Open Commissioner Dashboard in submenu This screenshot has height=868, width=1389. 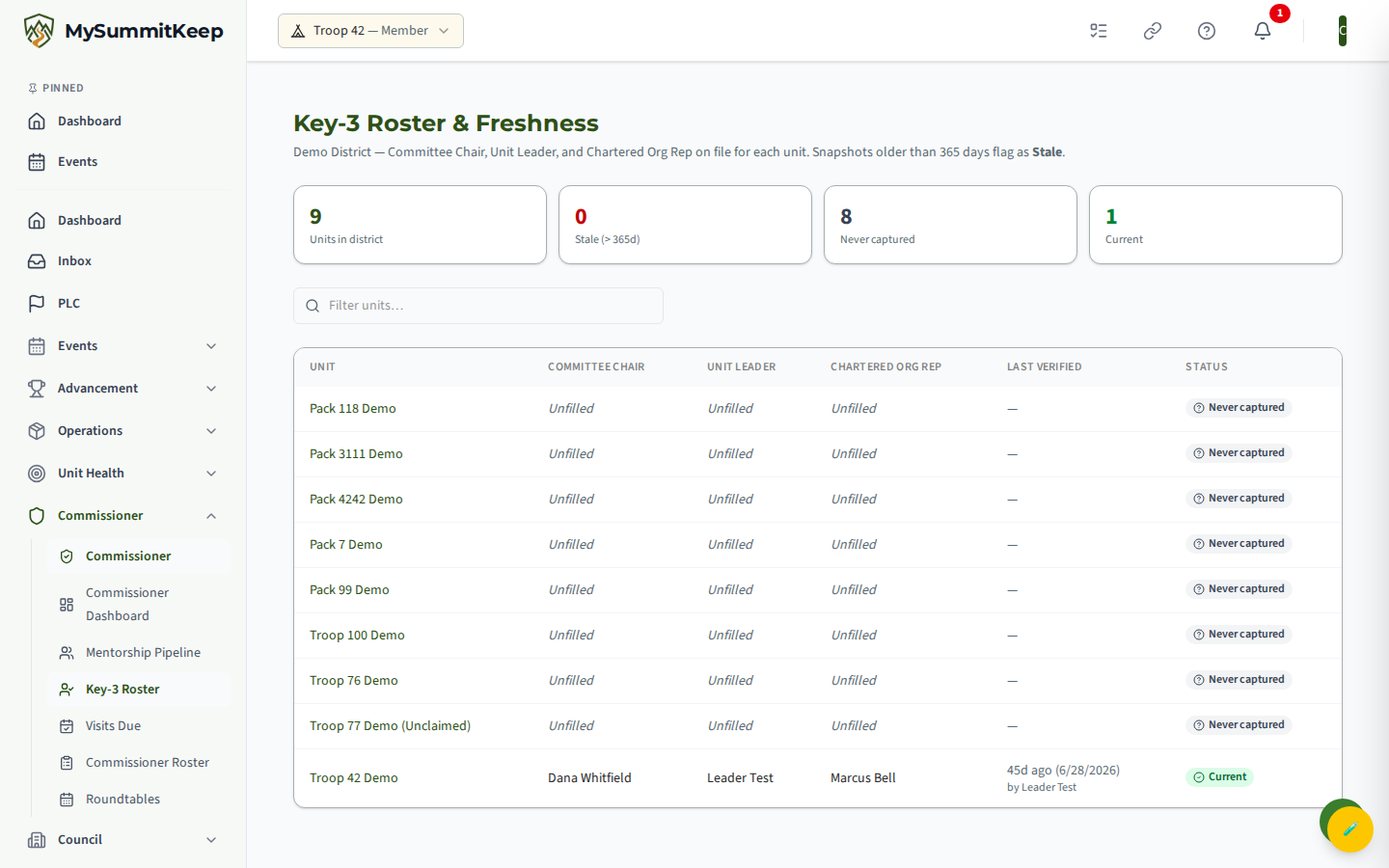click(139, 605)
